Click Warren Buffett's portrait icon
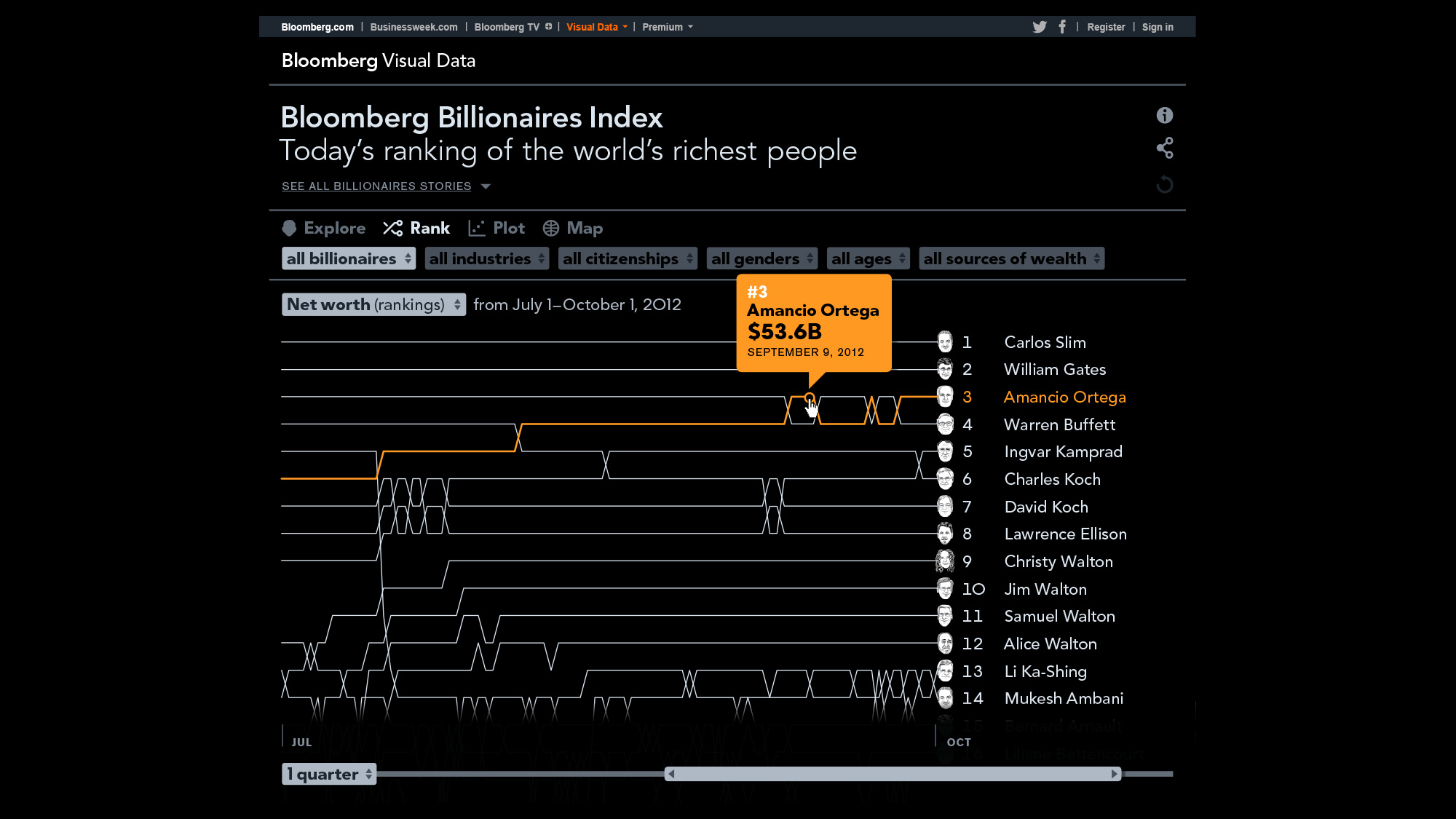The image size is (1456, 819). [944, 424]
